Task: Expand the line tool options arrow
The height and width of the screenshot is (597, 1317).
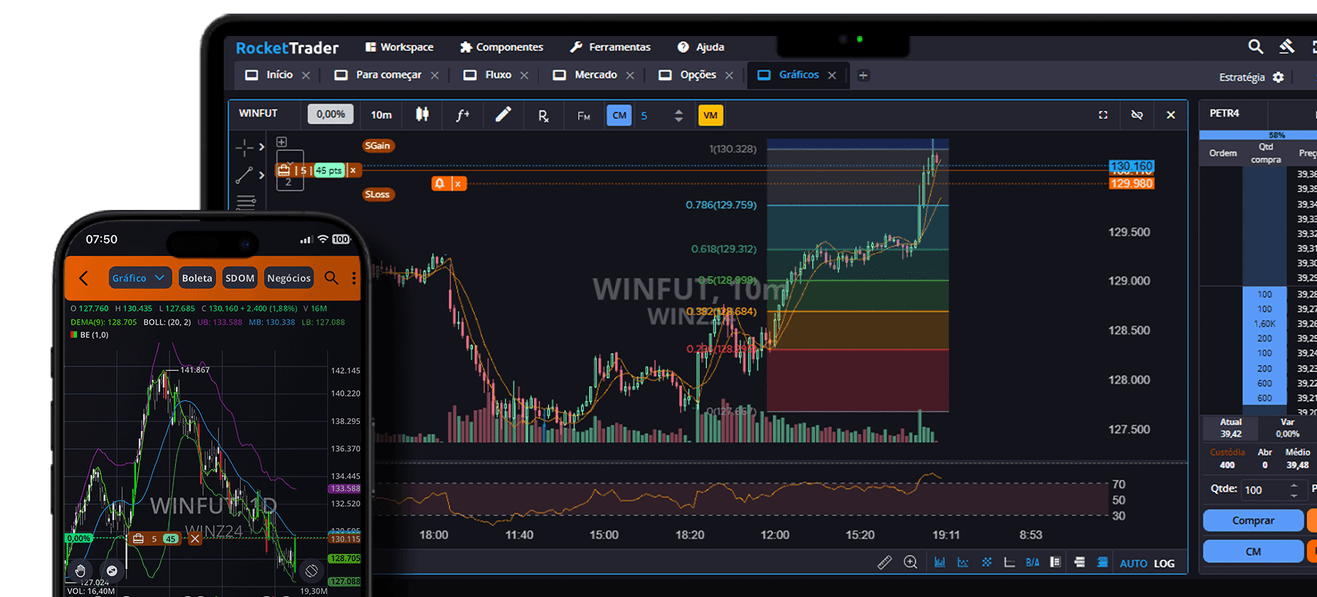Action: coord(262,175)
